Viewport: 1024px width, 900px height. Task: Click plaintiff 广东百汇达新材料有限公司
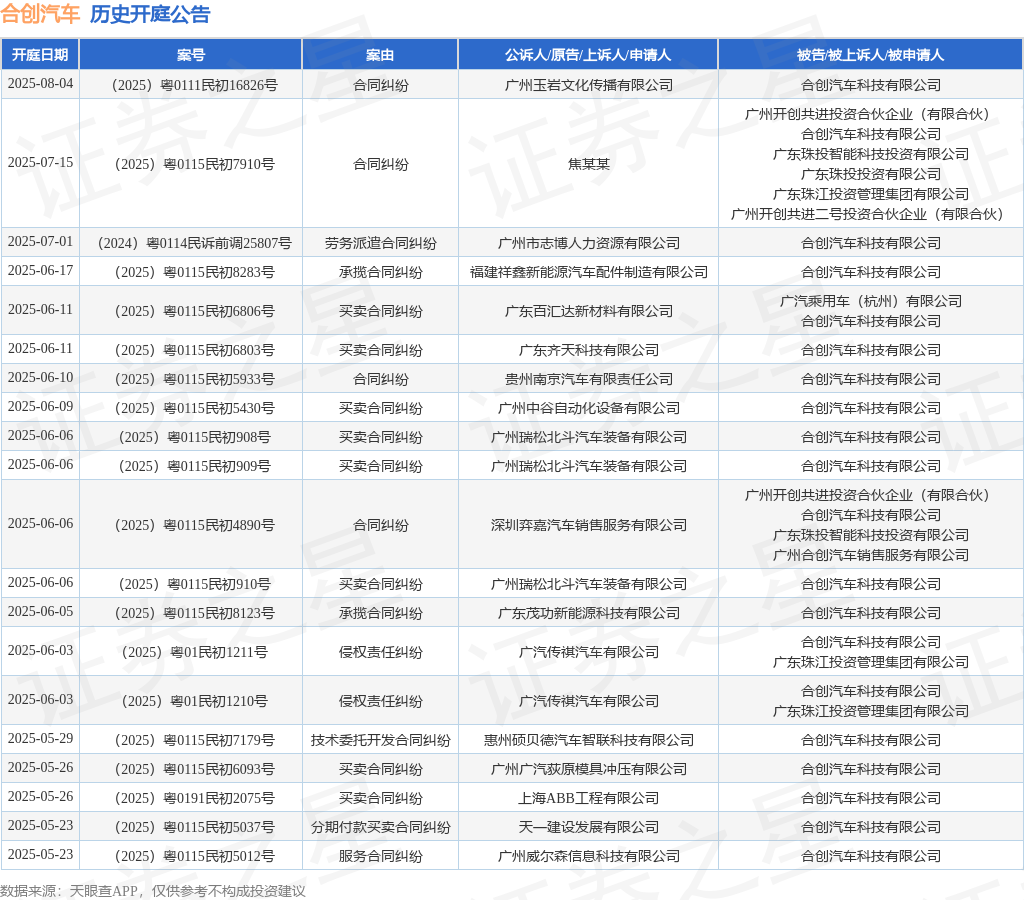pos(588,311)
